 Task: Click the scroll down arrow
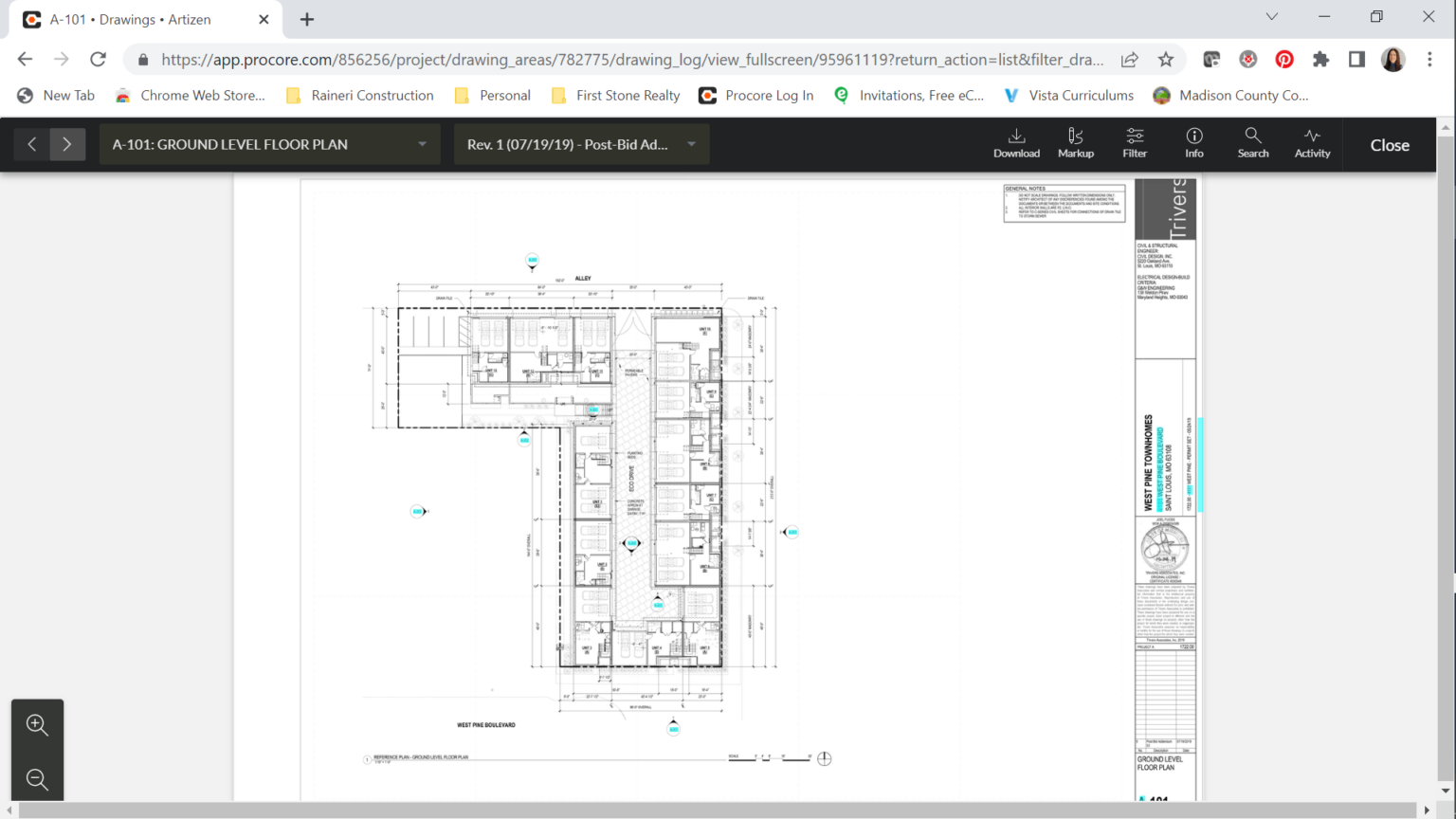click(x=1446, y=791)
